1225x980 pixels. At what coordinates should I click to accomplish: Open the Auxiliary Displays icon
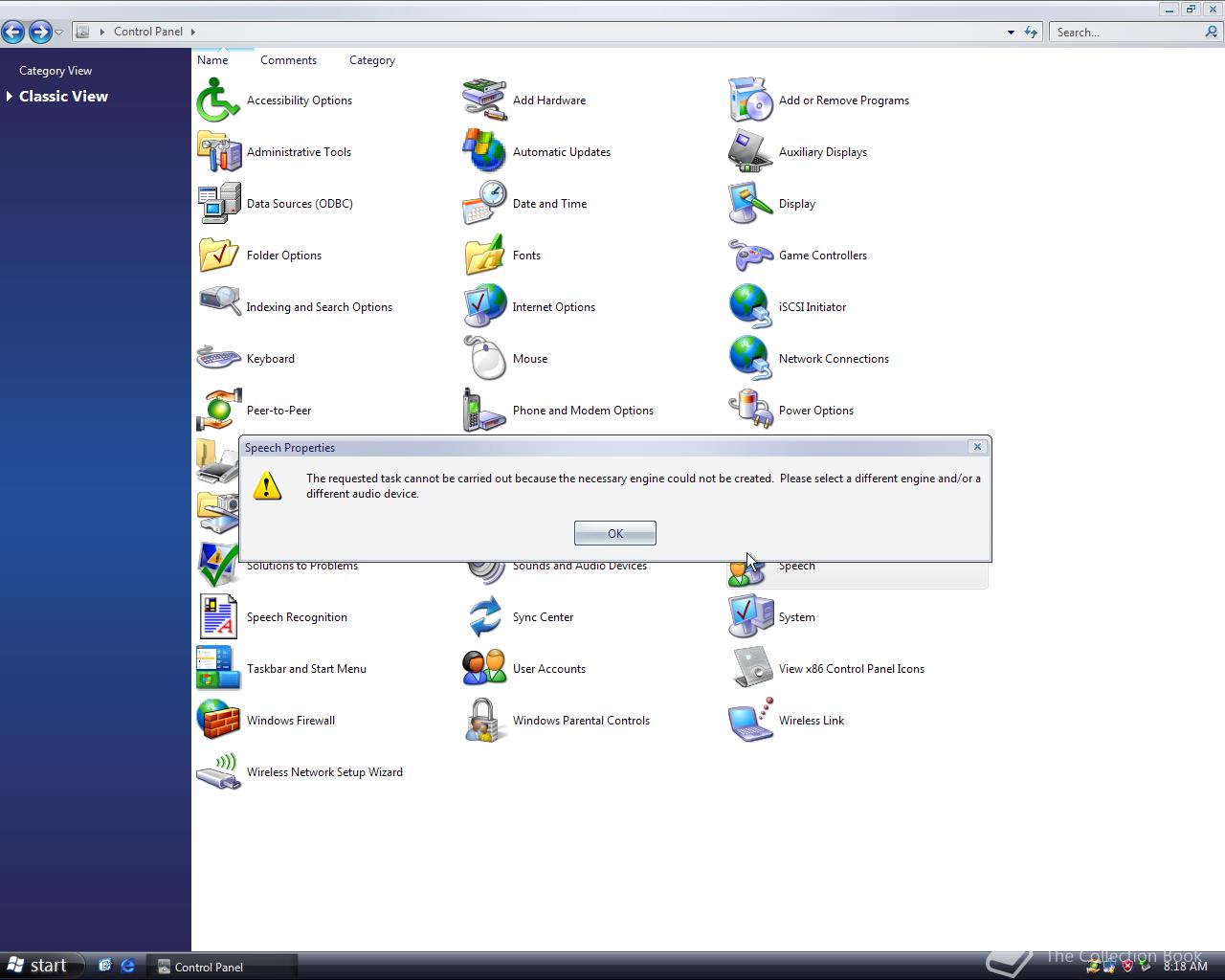point(751,152)
